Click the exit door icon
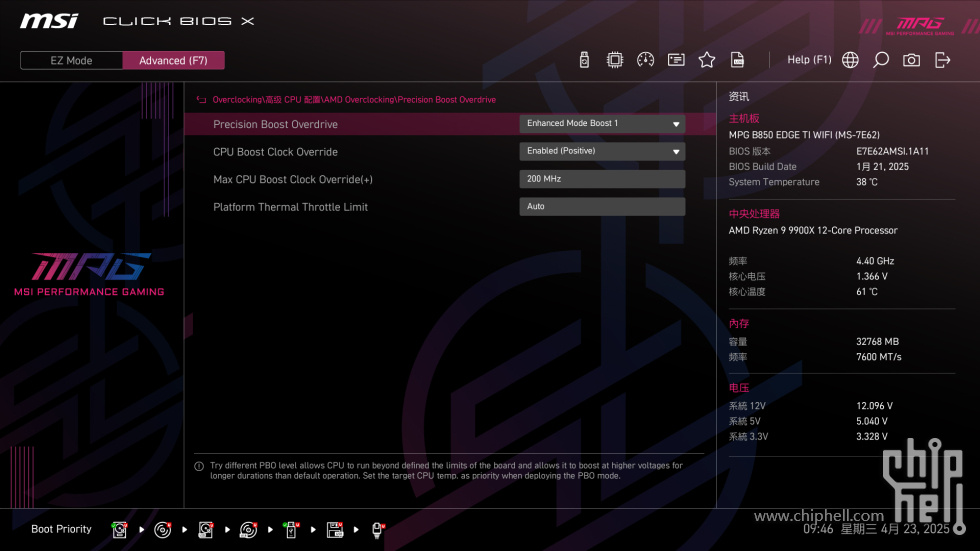 coord(942,60)
